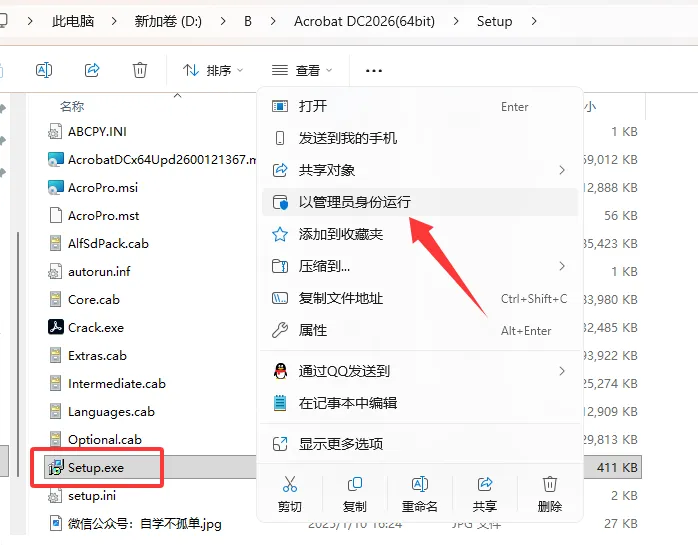Select Add to favorites (添加到收藏夹)

420,234
